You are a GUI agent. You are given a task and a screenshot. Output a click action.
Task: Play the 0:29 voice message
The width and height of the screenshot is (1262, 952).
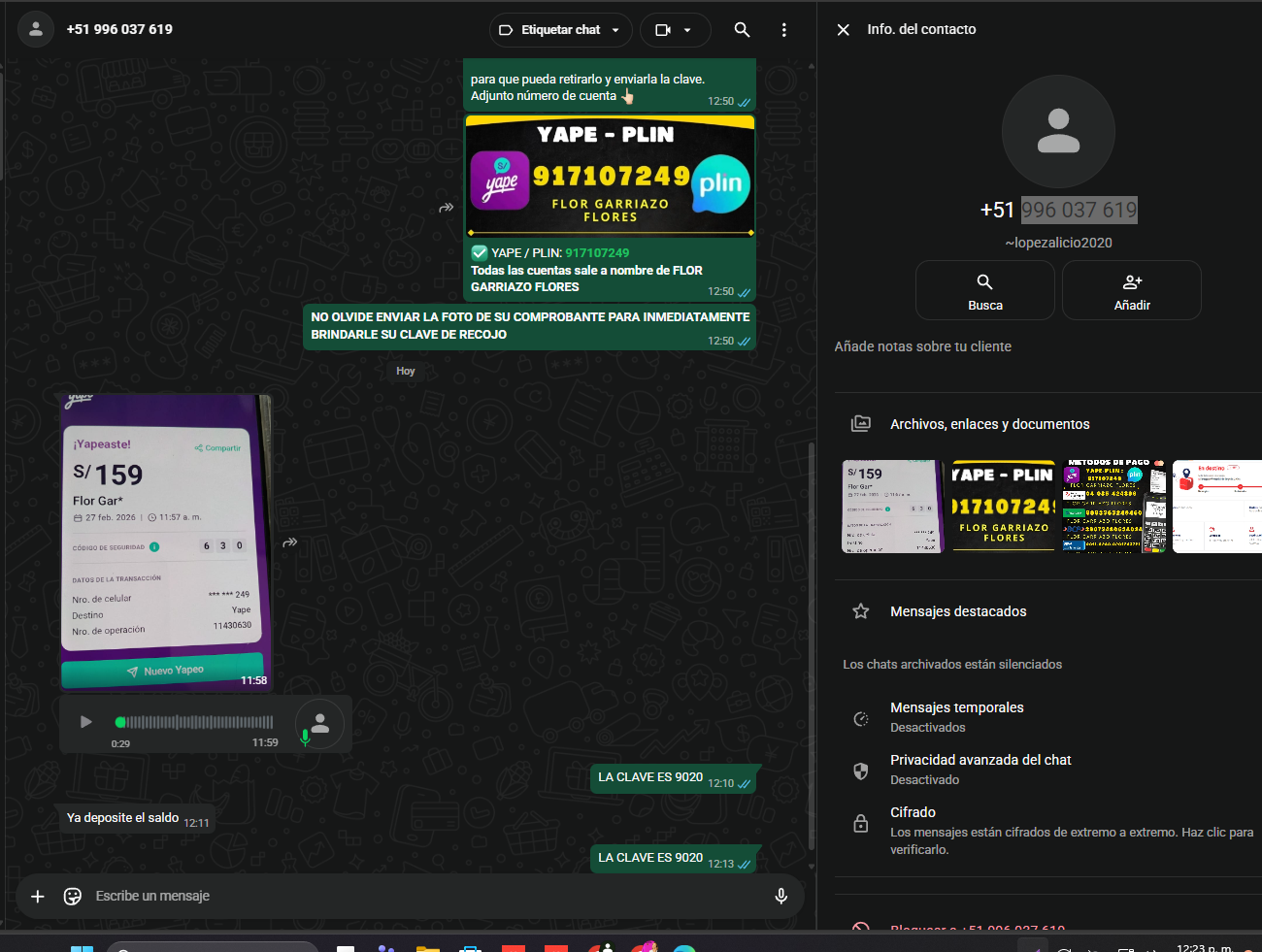(85, 722)
